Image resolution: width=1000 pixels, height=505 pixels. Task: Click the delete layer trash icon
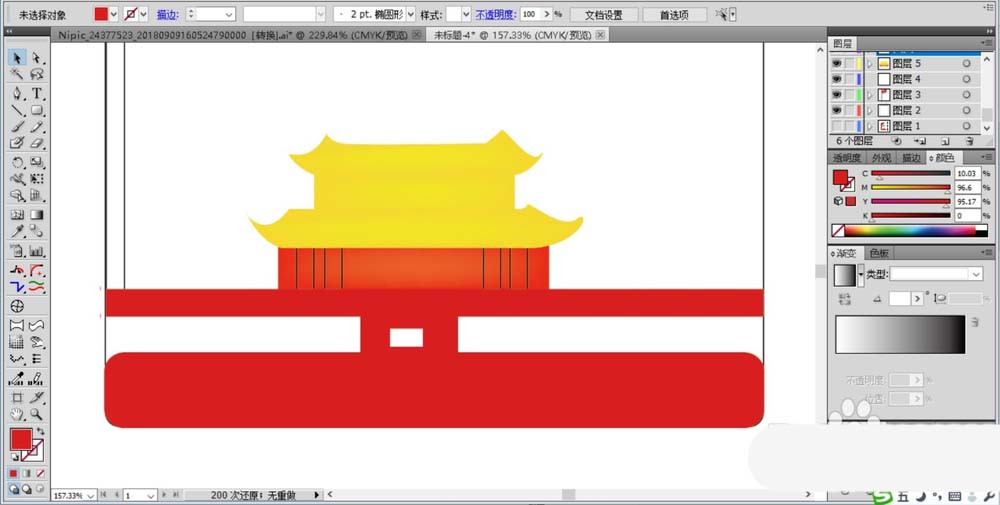[969, 141]
